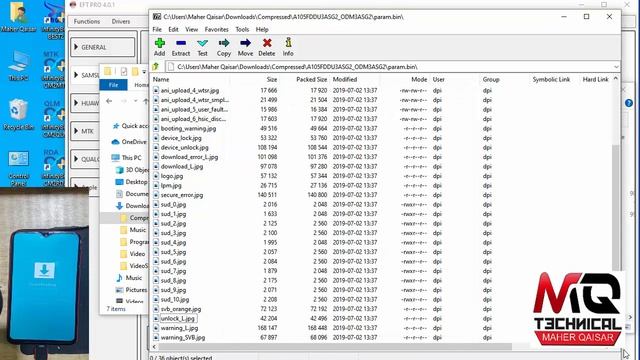The image size is (640, 360).
Task: Click the up-folder icon beside address bar
Action: pyautogui.click(x=156, y=67)
